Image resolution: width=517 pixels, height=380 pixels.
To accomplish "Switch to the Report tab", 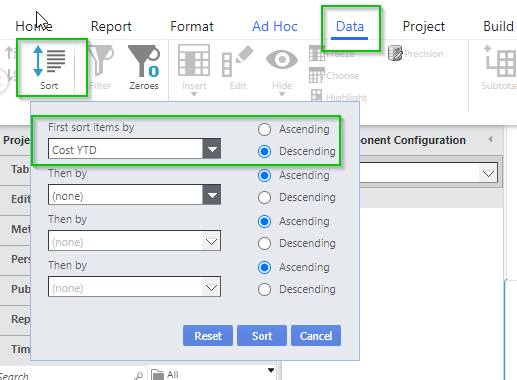I will click(x=111, y=26).
